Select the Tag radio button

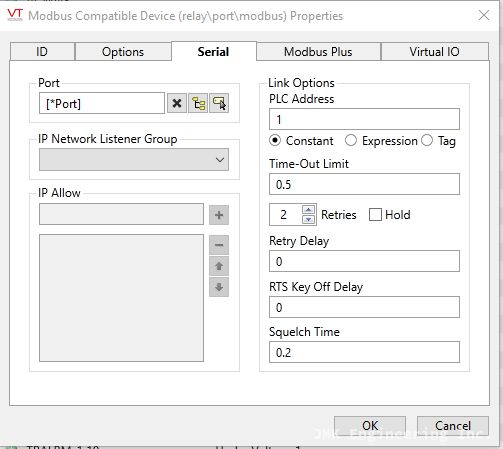click(x=427, y=140)
